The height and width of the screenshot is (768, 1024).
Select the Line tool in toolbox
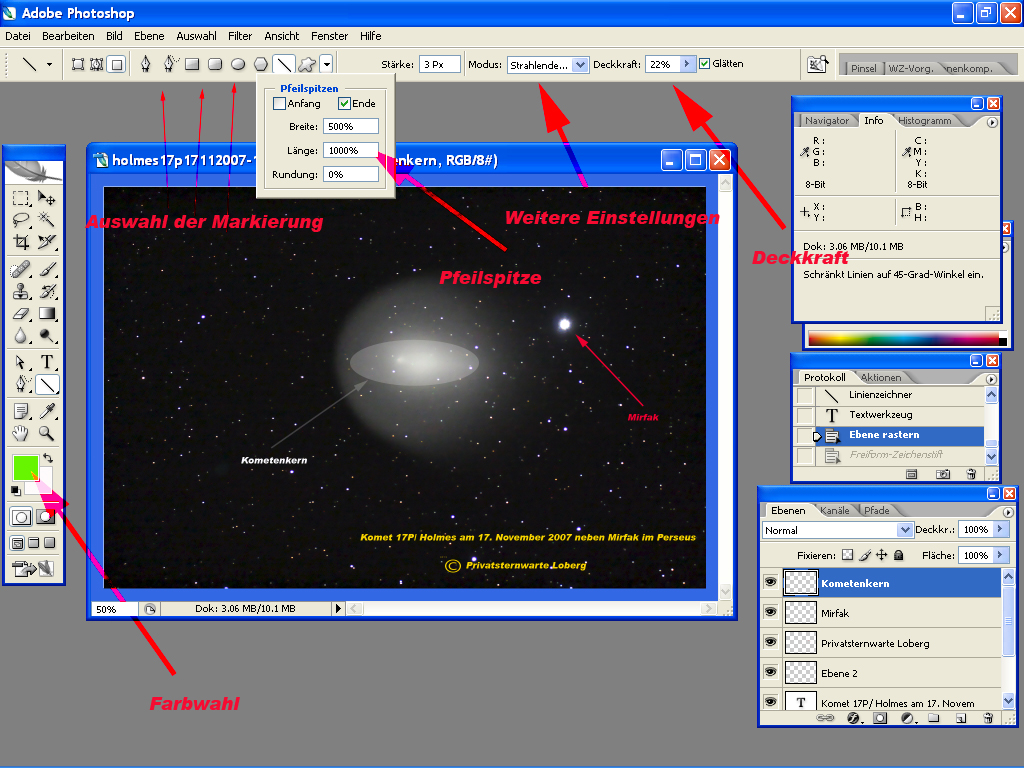tap(46, 384)
